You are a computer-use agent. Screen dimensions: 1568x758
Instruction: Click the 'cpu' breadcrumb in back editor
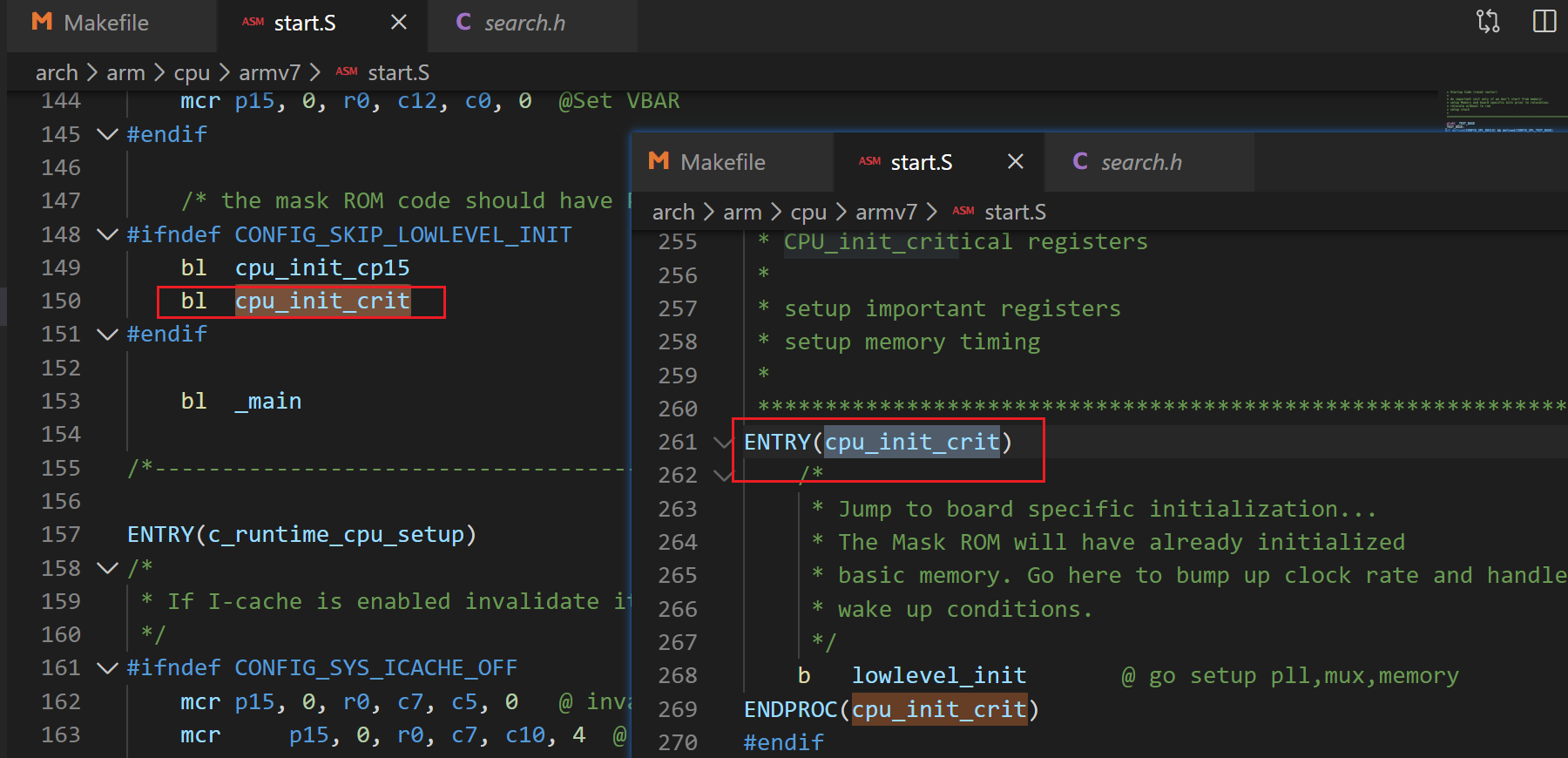coord(192,73)
